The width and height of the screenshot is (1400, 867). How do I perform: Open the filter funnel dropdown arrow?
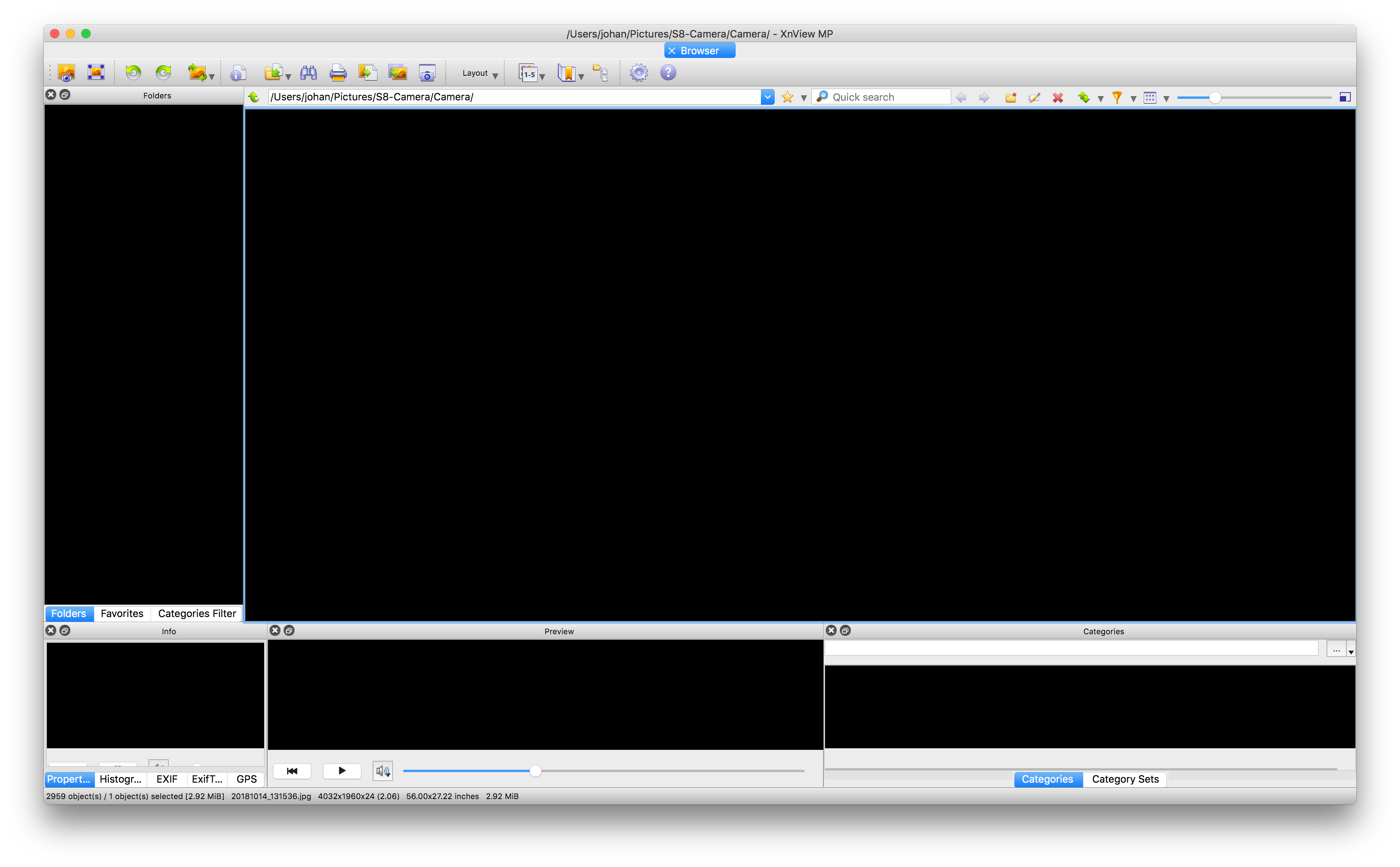click(x=1133, y=99)
